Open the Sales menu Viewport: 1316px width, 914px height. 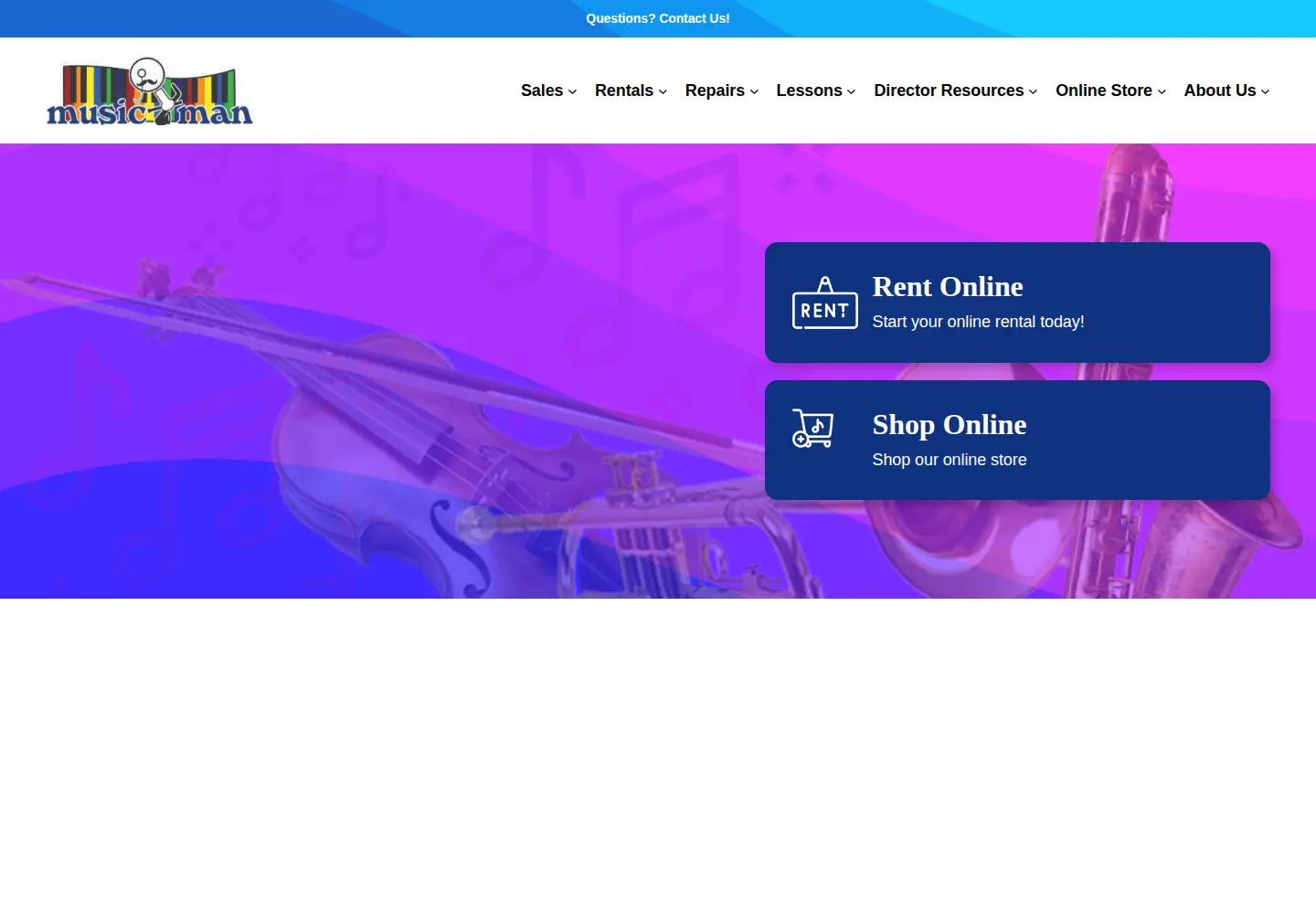[x=542, y=90]
